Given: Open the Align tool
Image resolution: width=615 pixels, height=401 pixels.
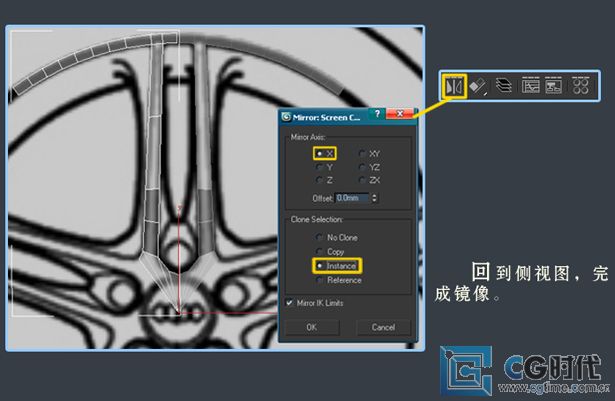Looking at the screenshot, I should (x=478, y=87).
